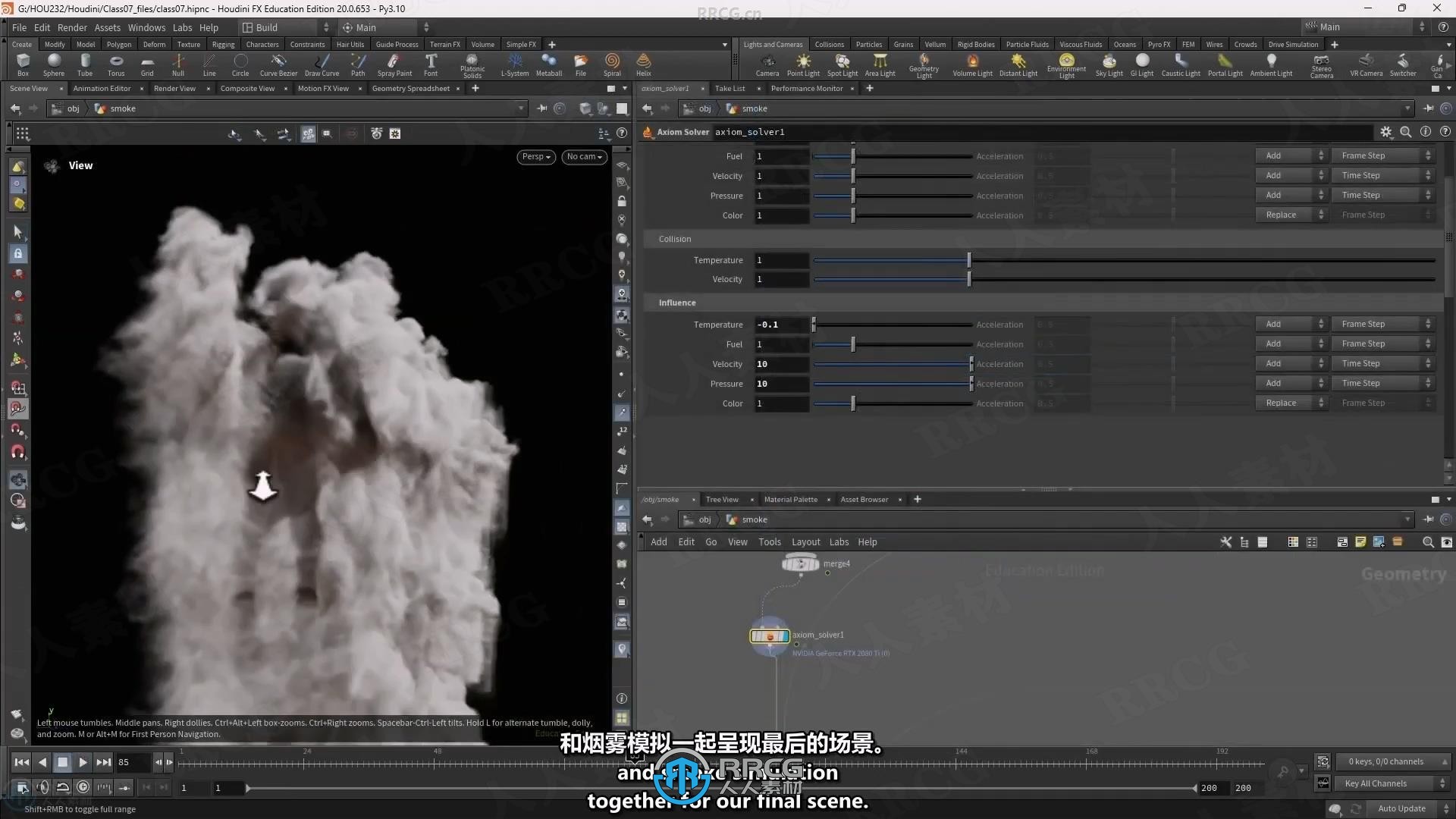This screenshot has width=1456, height=819.
Task: Open Influence Temperature Add mode dropdown
Action: tap(1291, 325)
